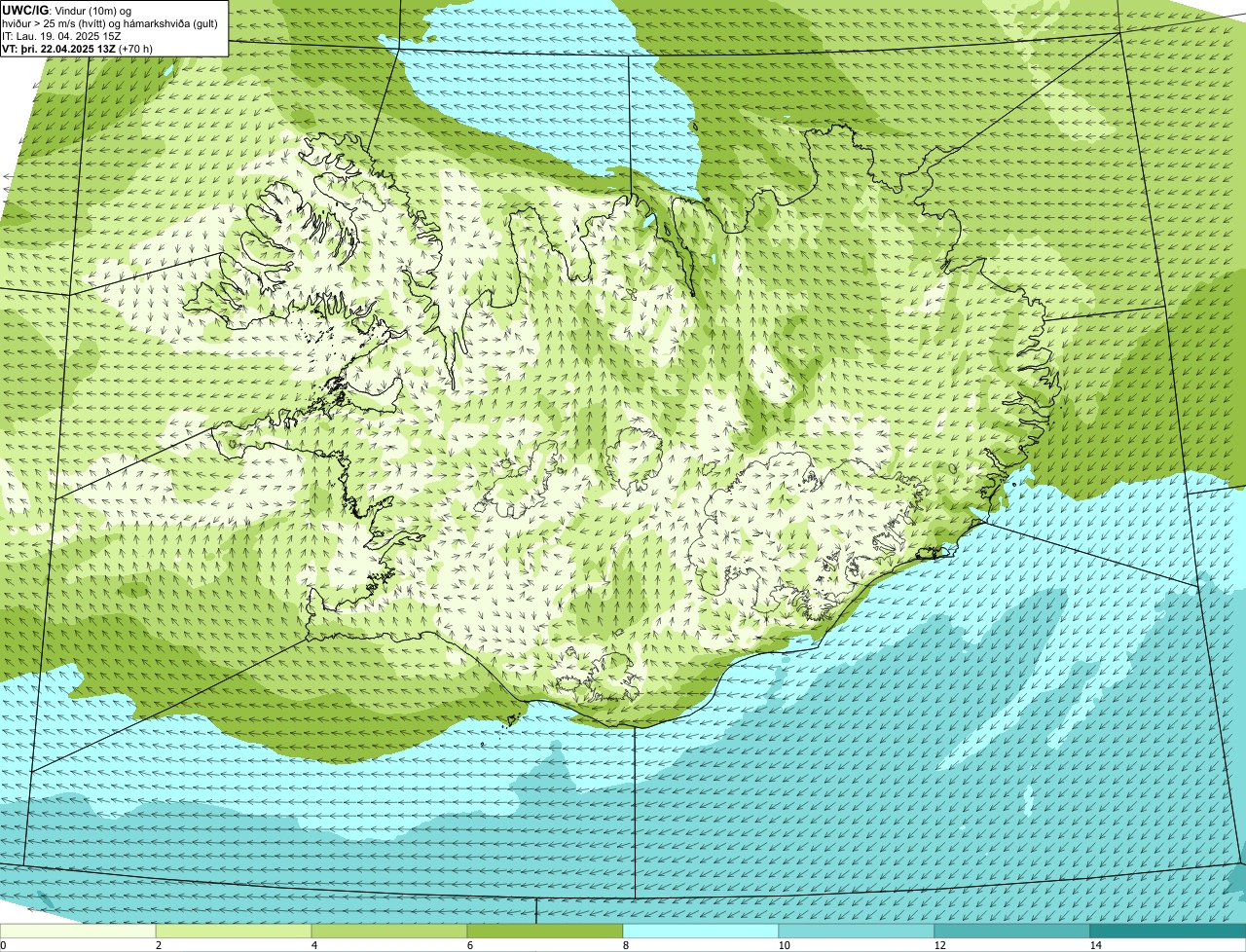1246x952 pixels.
Task: Click the '2' label on the colour scale
Action: coord(158,945)
